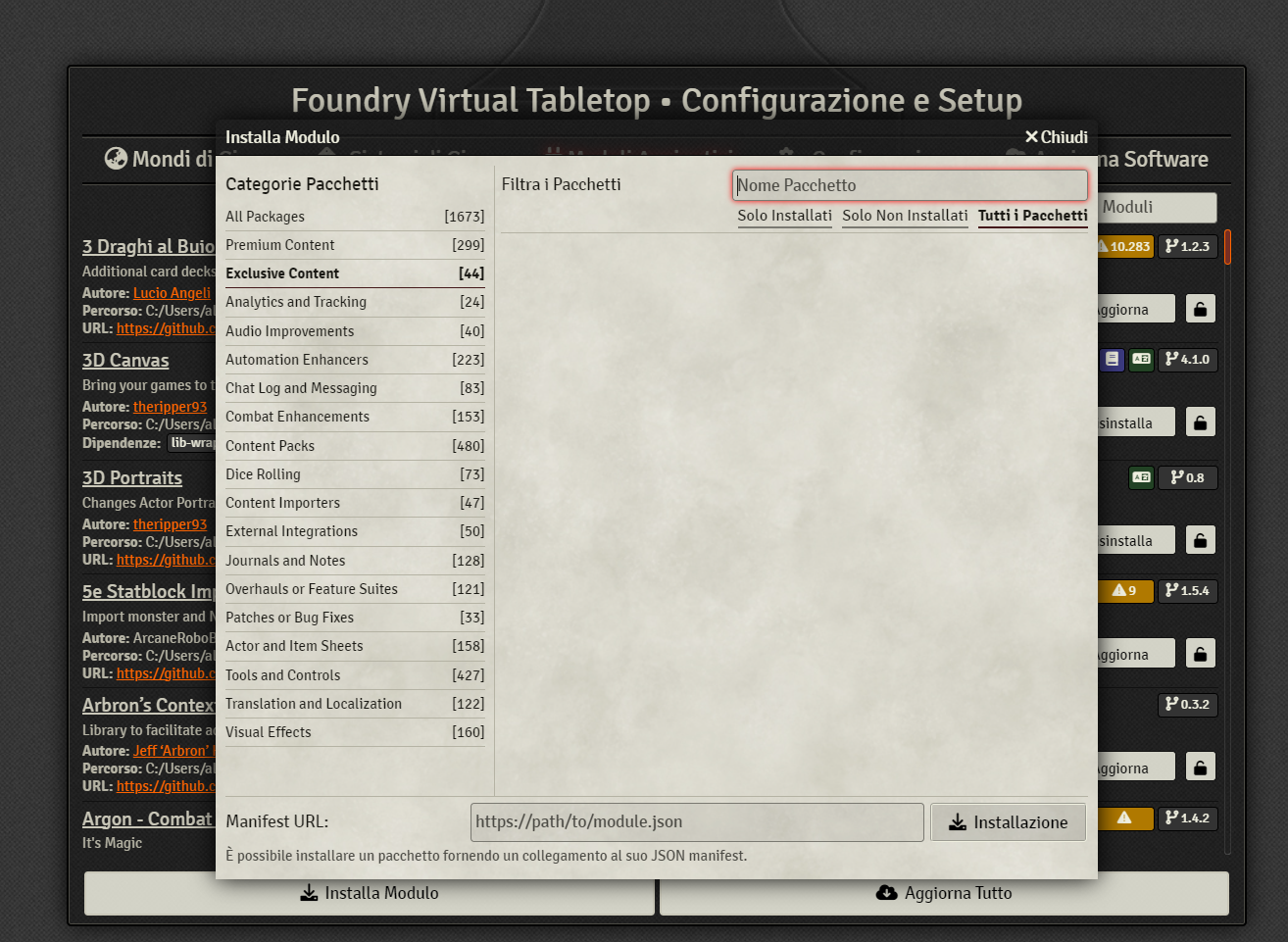Click the Aggiorna button in the module list
The height and width of the screenshot is (942, 1288).
point(1134,308)
